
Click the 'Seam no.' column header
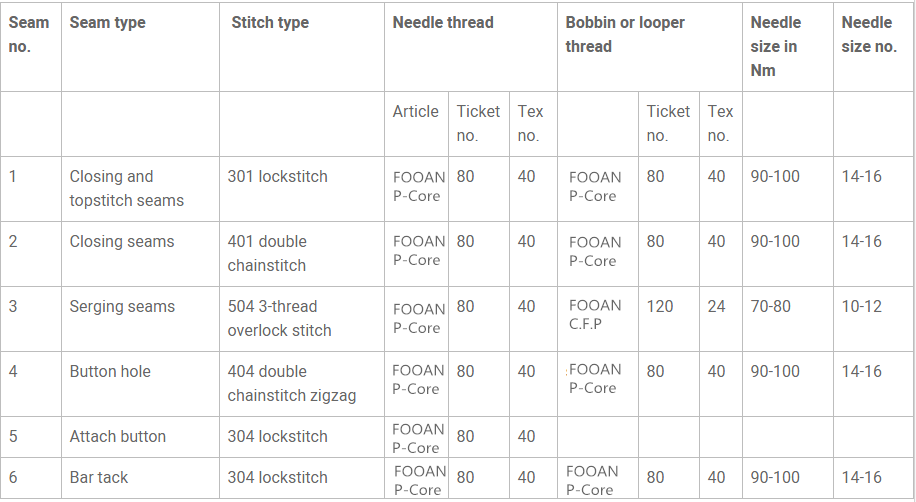tap(30, 47)
